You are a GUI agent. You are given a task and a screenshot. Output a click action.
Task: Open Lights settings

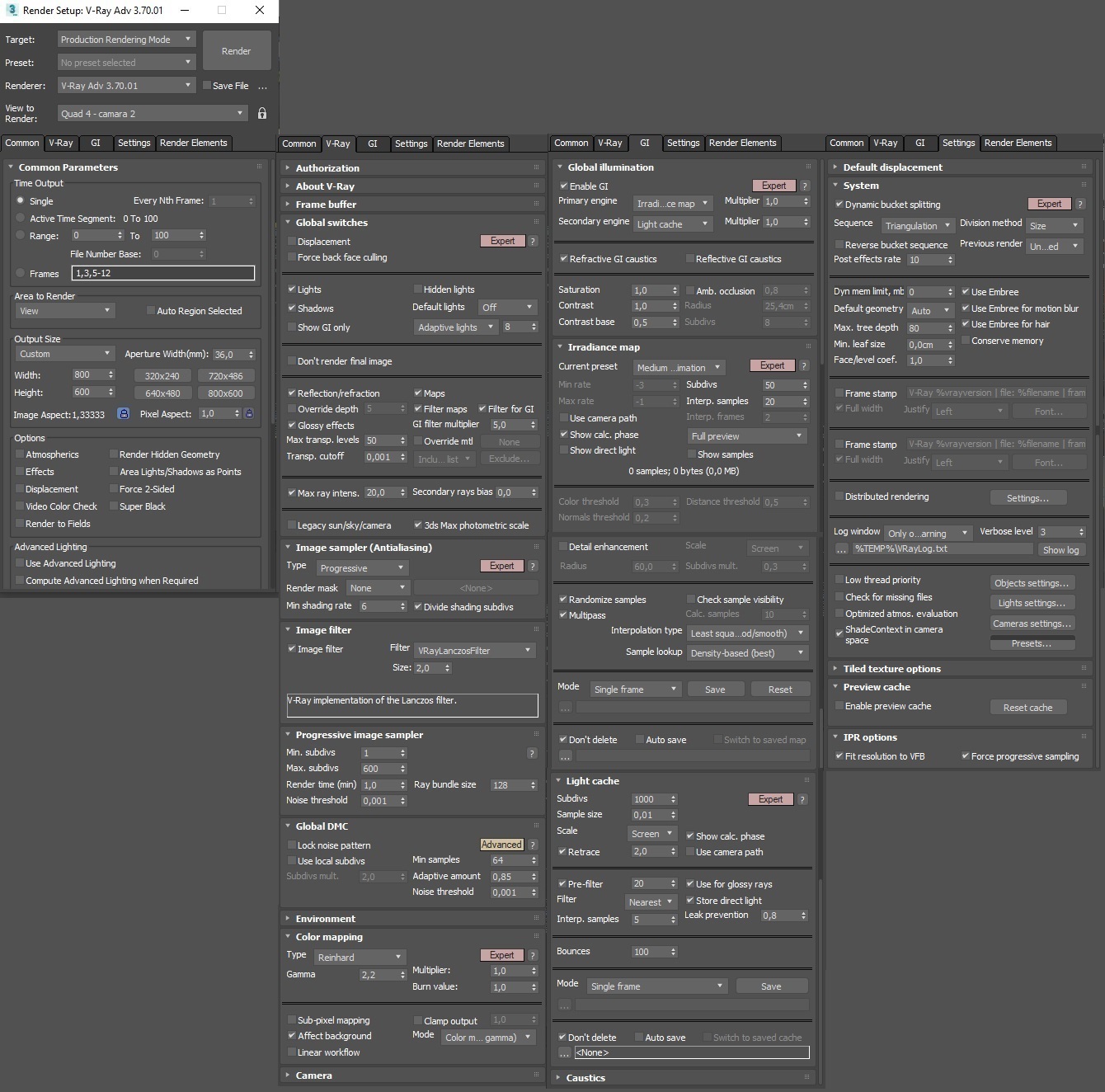1032,603
